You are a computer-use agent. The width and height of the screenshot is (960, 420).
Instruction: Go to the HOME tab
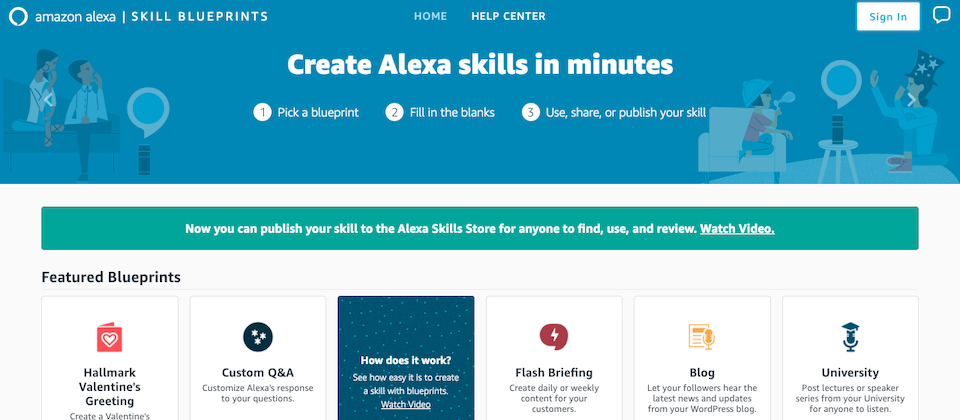coord(430,17)
